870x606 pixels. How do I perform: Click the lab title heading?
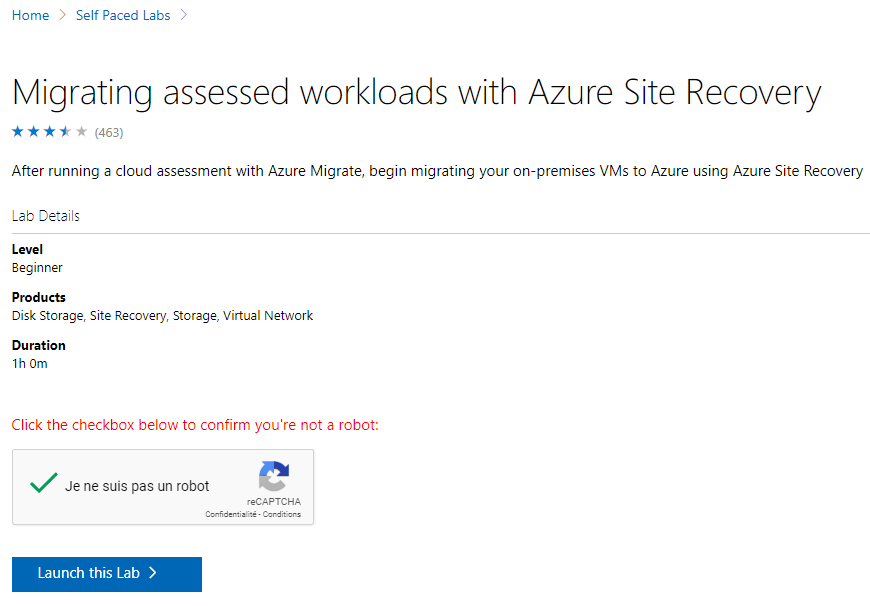[x=416, y=92]
